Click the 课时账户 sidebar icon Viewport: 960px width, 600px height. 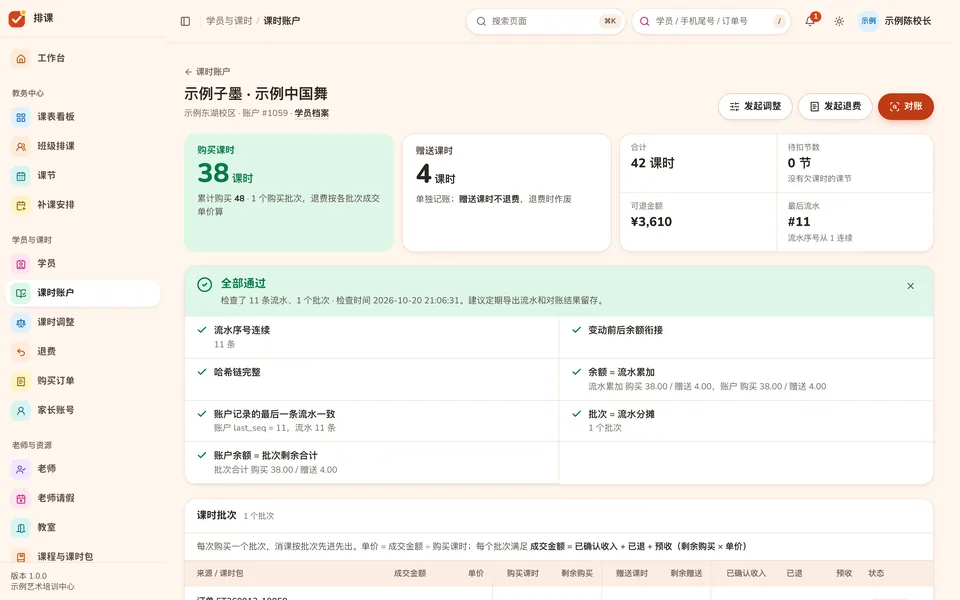pos(21,293)
